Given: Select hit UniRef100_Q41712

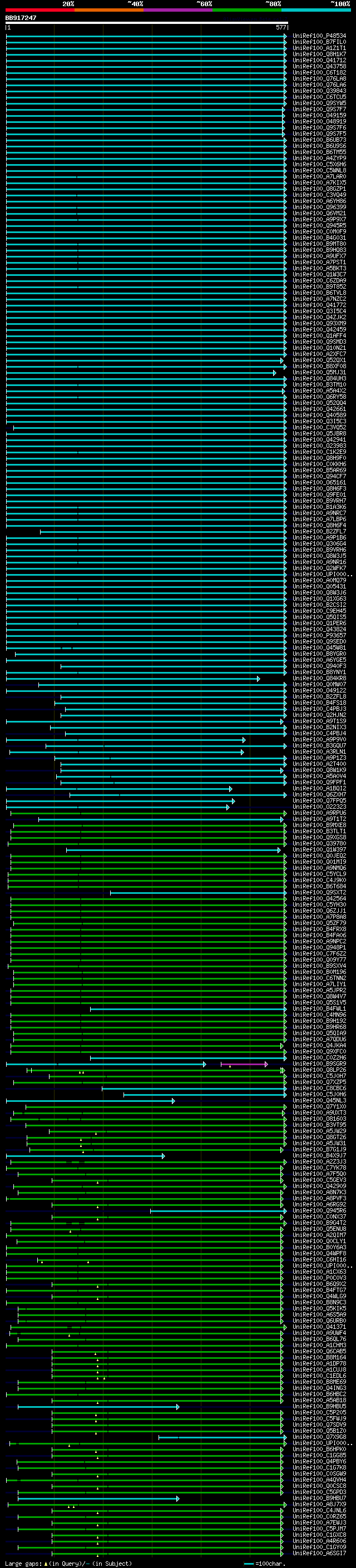Looking at the screenshot, I should (x=319, y=60).
